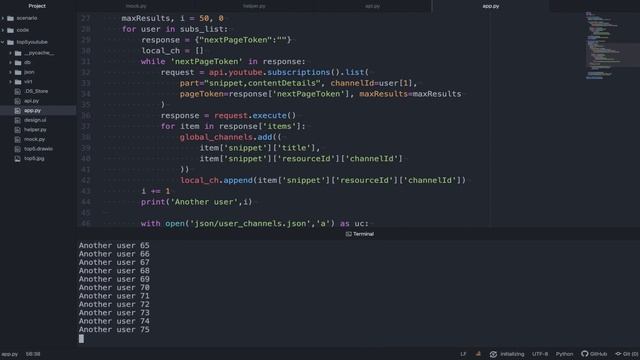This screenshot has height=360, width=640.
Task: Click 'Another user 65' terminal line
Action: pos(114,245)
